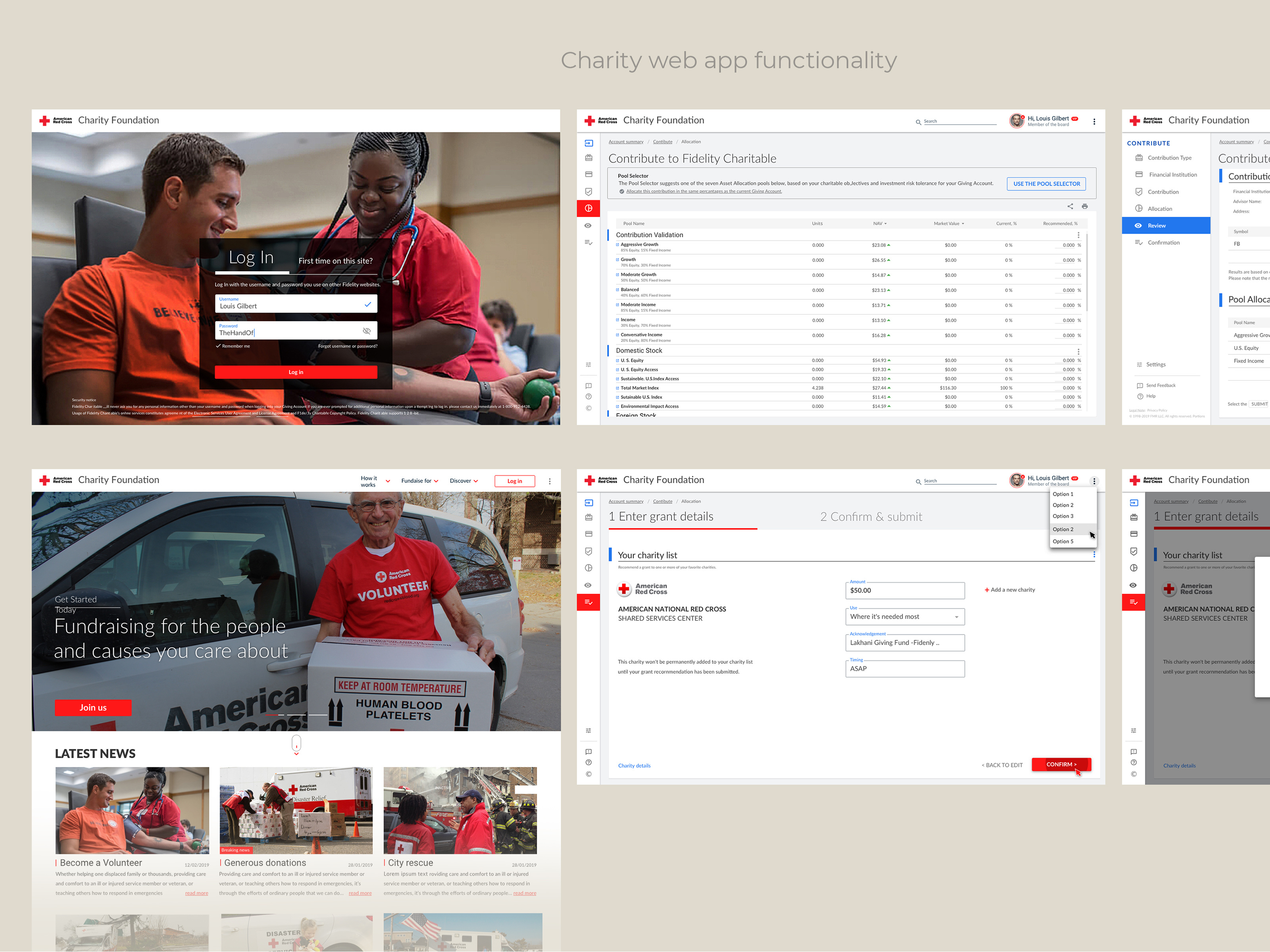The height and width of the screenshot is (952, 1270).
Task: Click the USE THE POOL SELECTOR button
Action: (x=1046, y=184)
